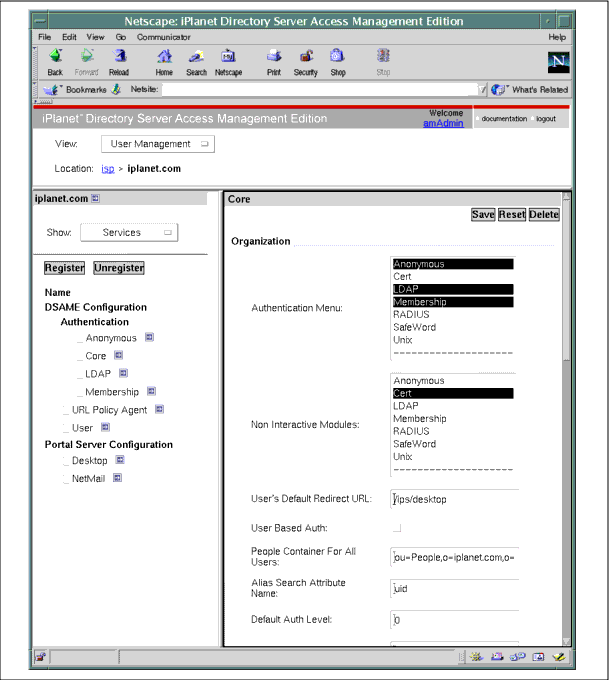
Task: Open Search from the toolbar
Action: [x=196, y=56]
